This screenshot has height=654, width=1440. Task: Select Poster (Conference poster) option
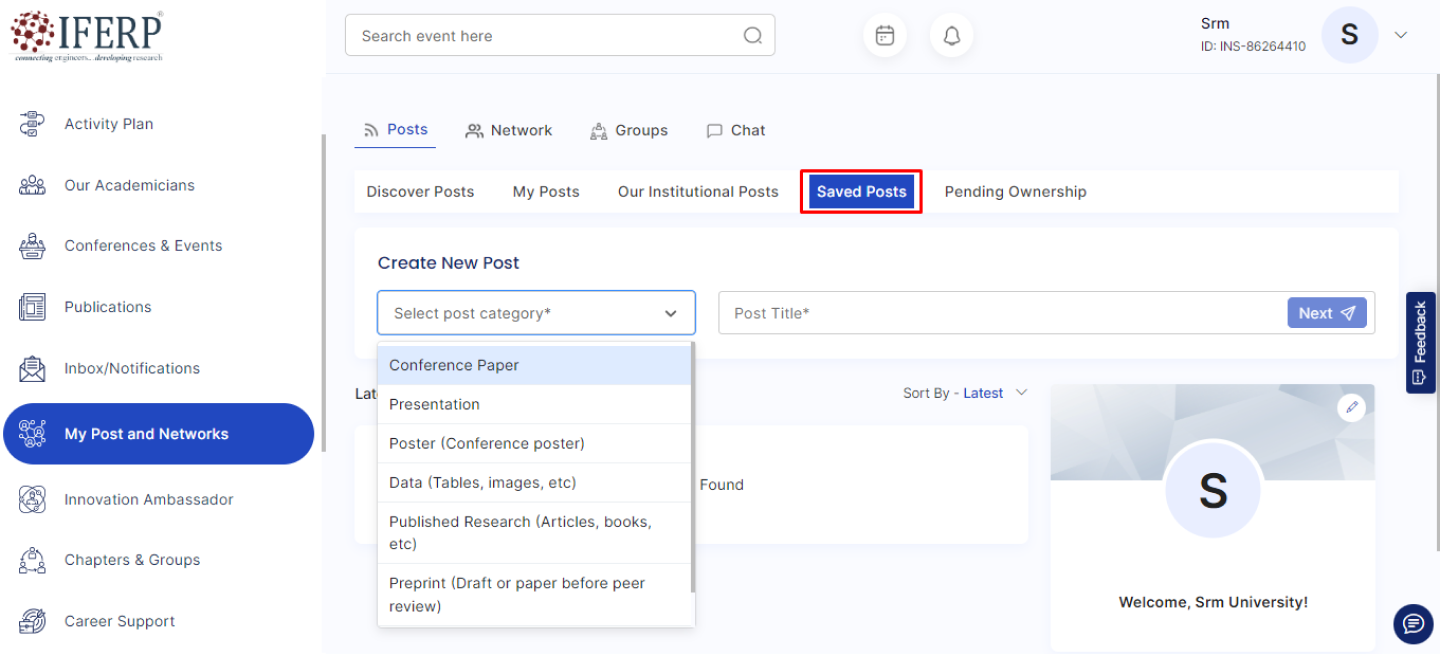(x=486, y=443)
